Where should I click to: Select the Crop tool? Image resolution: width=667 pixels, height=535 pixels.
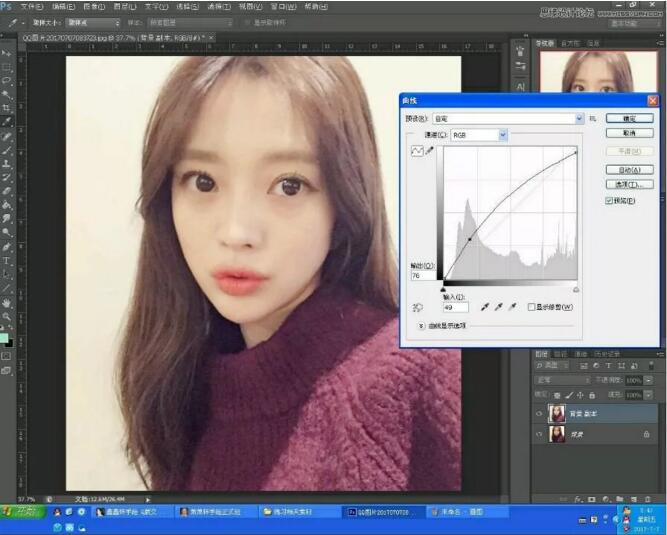[x=6, y=108]
